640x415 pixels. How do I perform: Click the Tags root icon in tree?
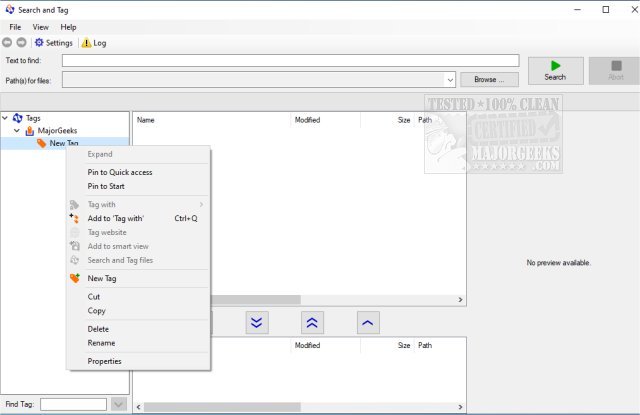pyautogui.click(x=17, y=118)
